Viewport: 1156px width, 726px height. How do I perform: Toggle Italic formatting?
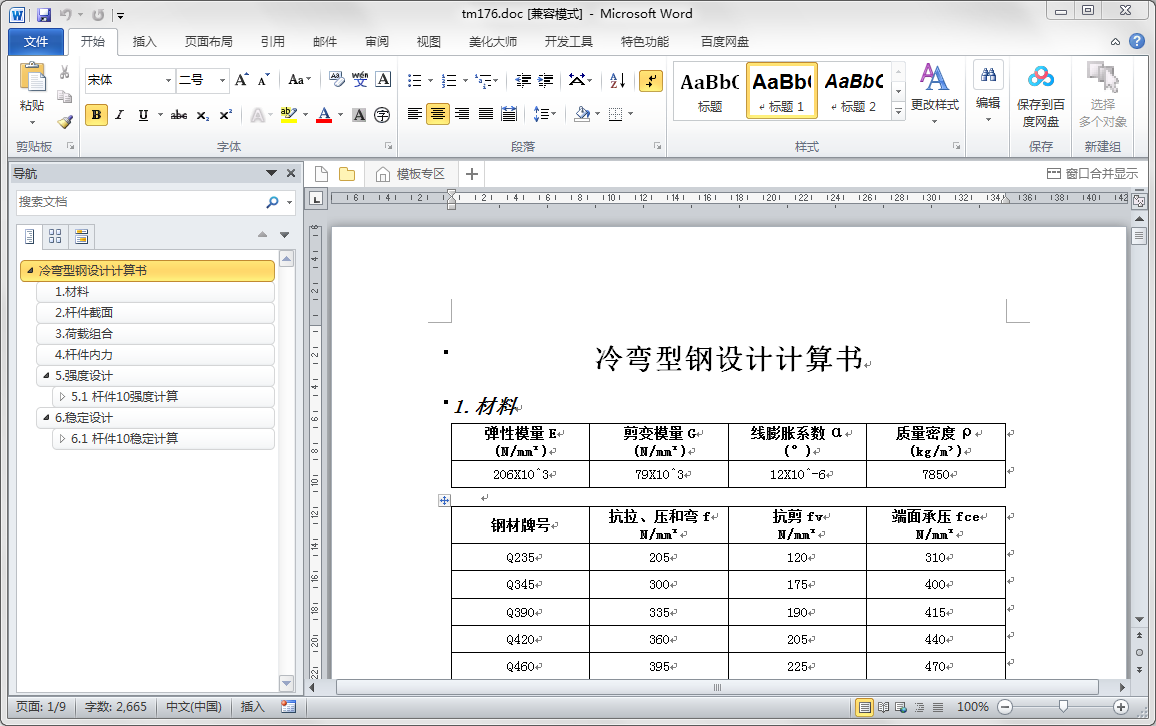pos(120,115)
